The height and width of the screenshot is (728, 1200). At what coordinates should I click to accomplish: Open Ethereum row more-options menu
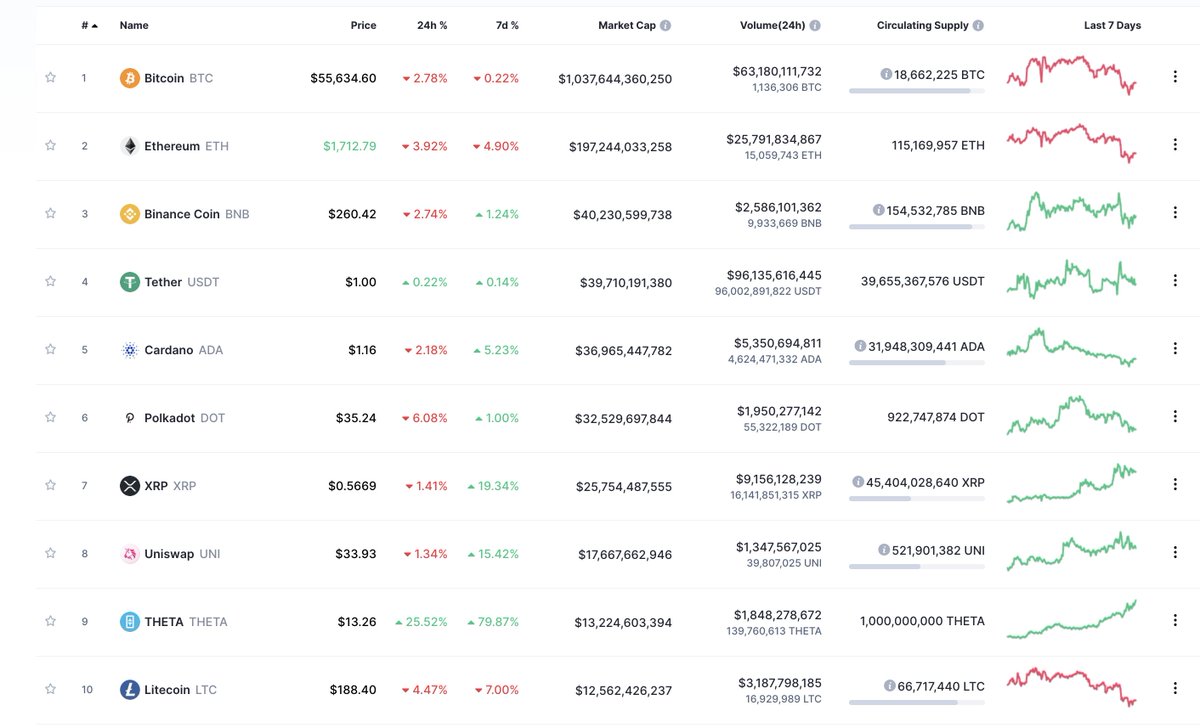(x=1175, y=145)
